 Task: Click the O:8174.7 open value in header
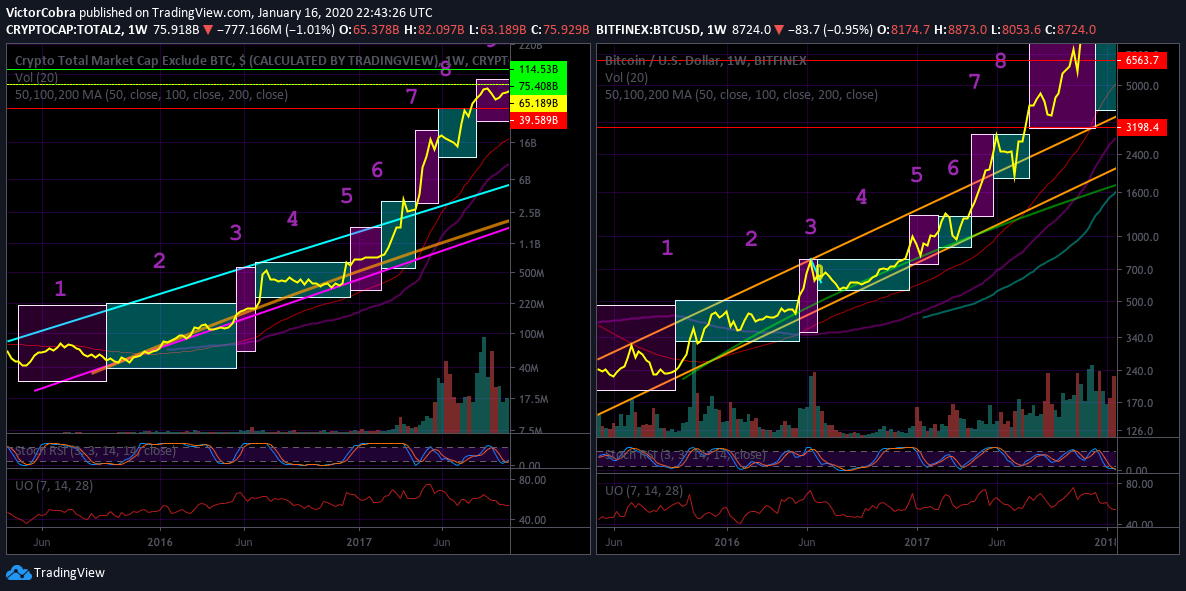pyautogui.click(x=904, y=30)
